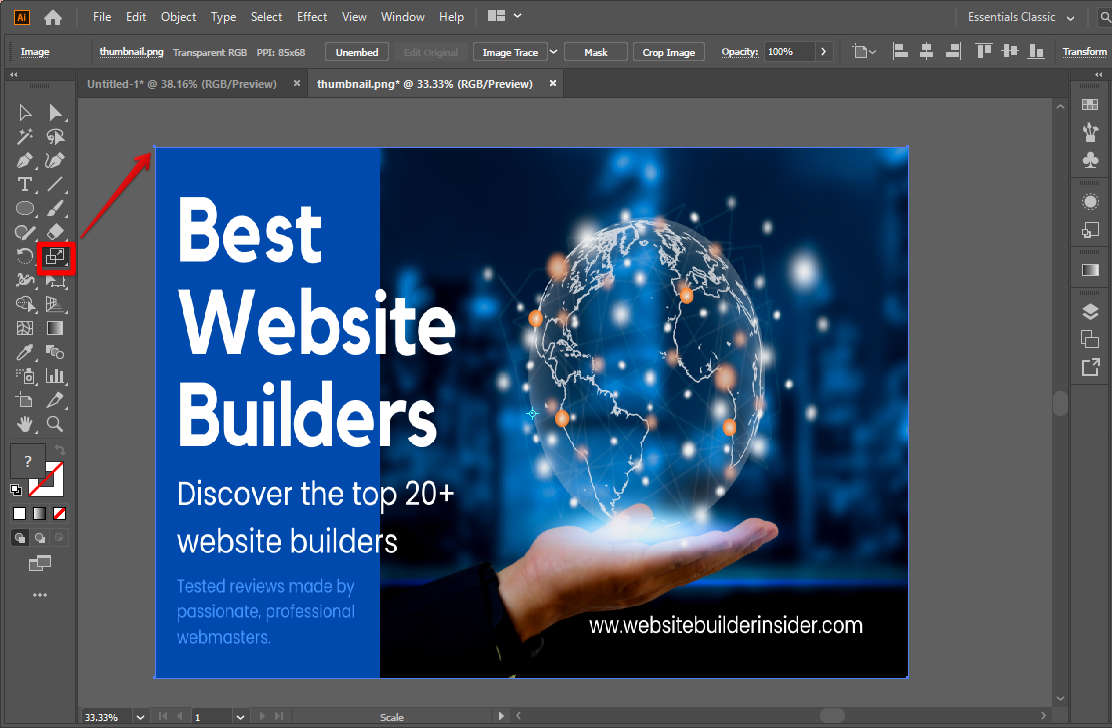This screenshot has width=1112, height=728.
Task: Open the Opacity dropdown
Action: (x=823, y=51)
